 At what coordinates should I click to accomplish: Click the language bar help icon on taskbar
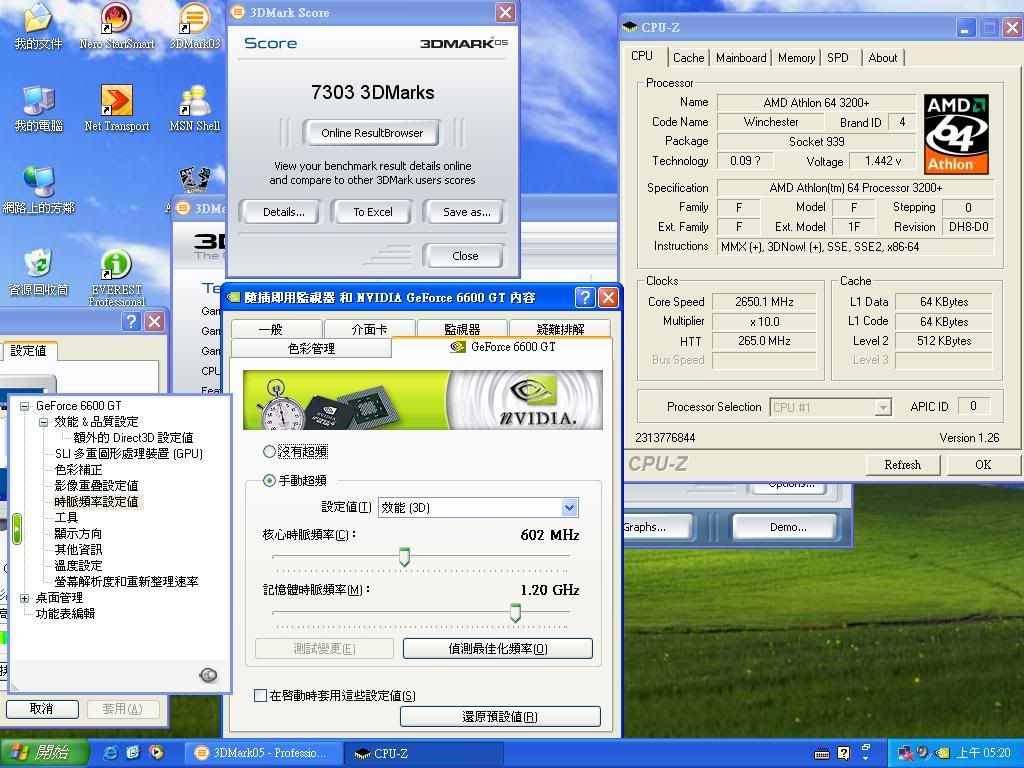click(x=844, y=753)
